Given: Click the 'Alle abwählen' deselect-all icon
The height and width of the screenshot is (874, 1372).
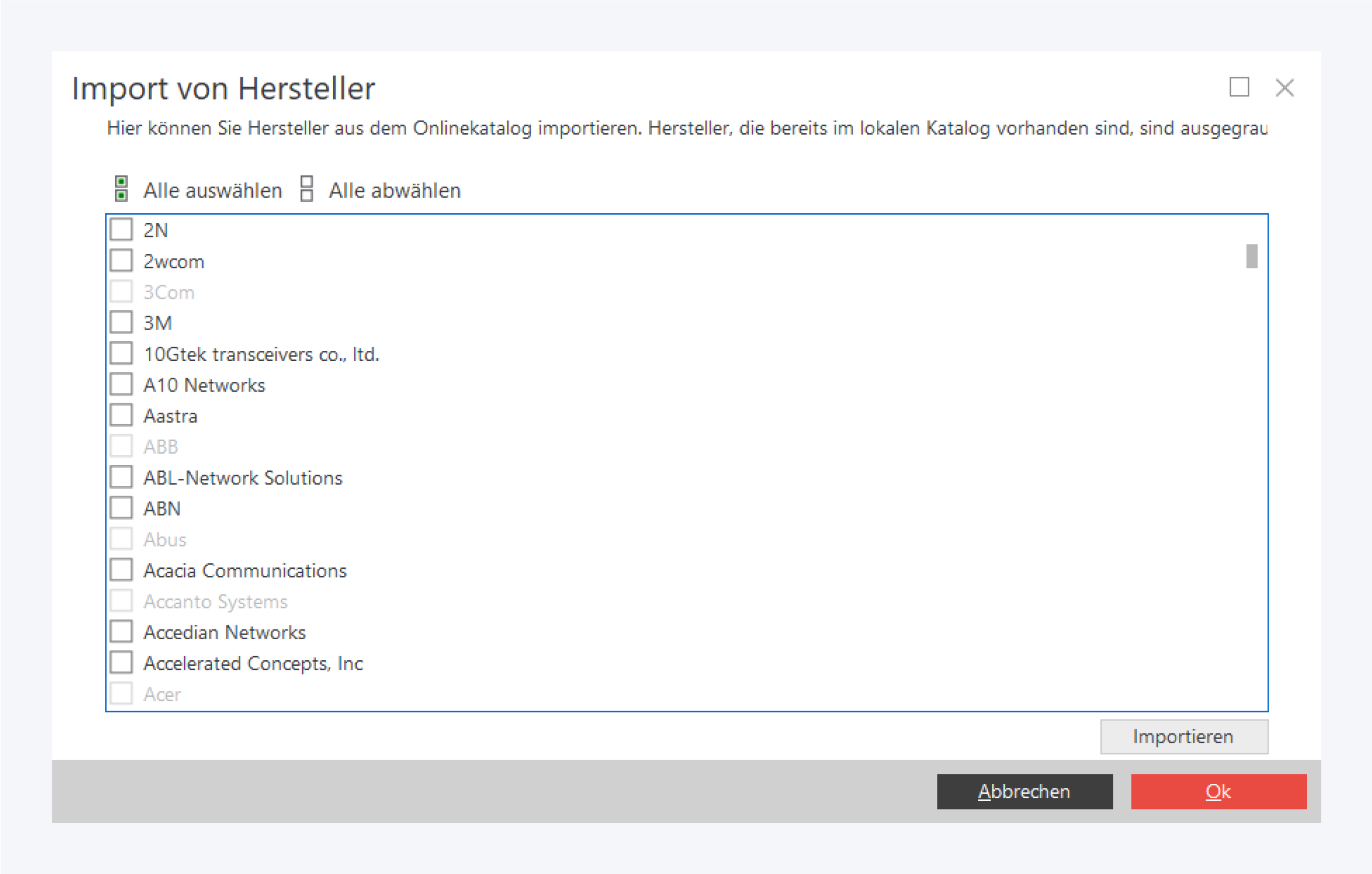Looking at the screenshot, I should (x=307, y=189).
